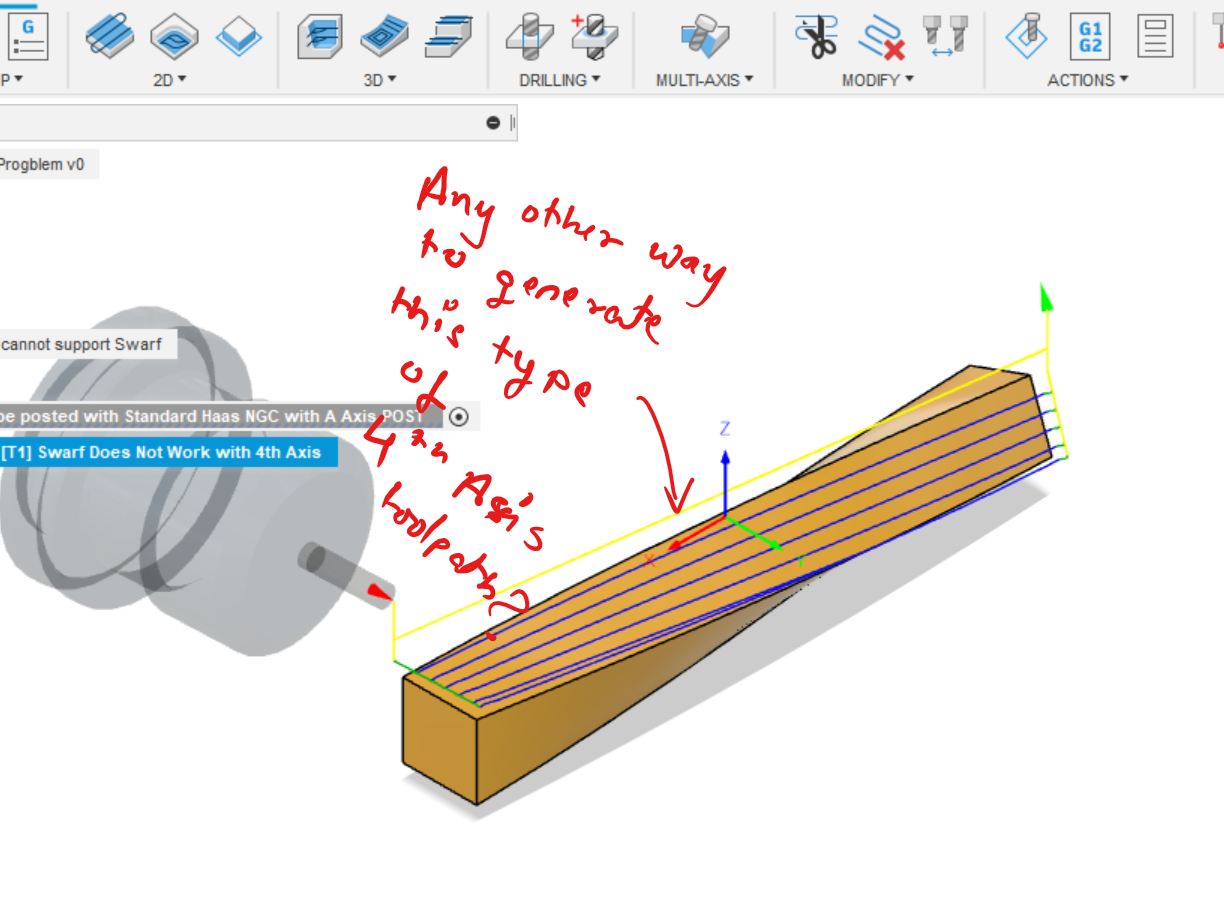
Task: Toggle the minus control in the search bar
Action: [x=492, y=122]
